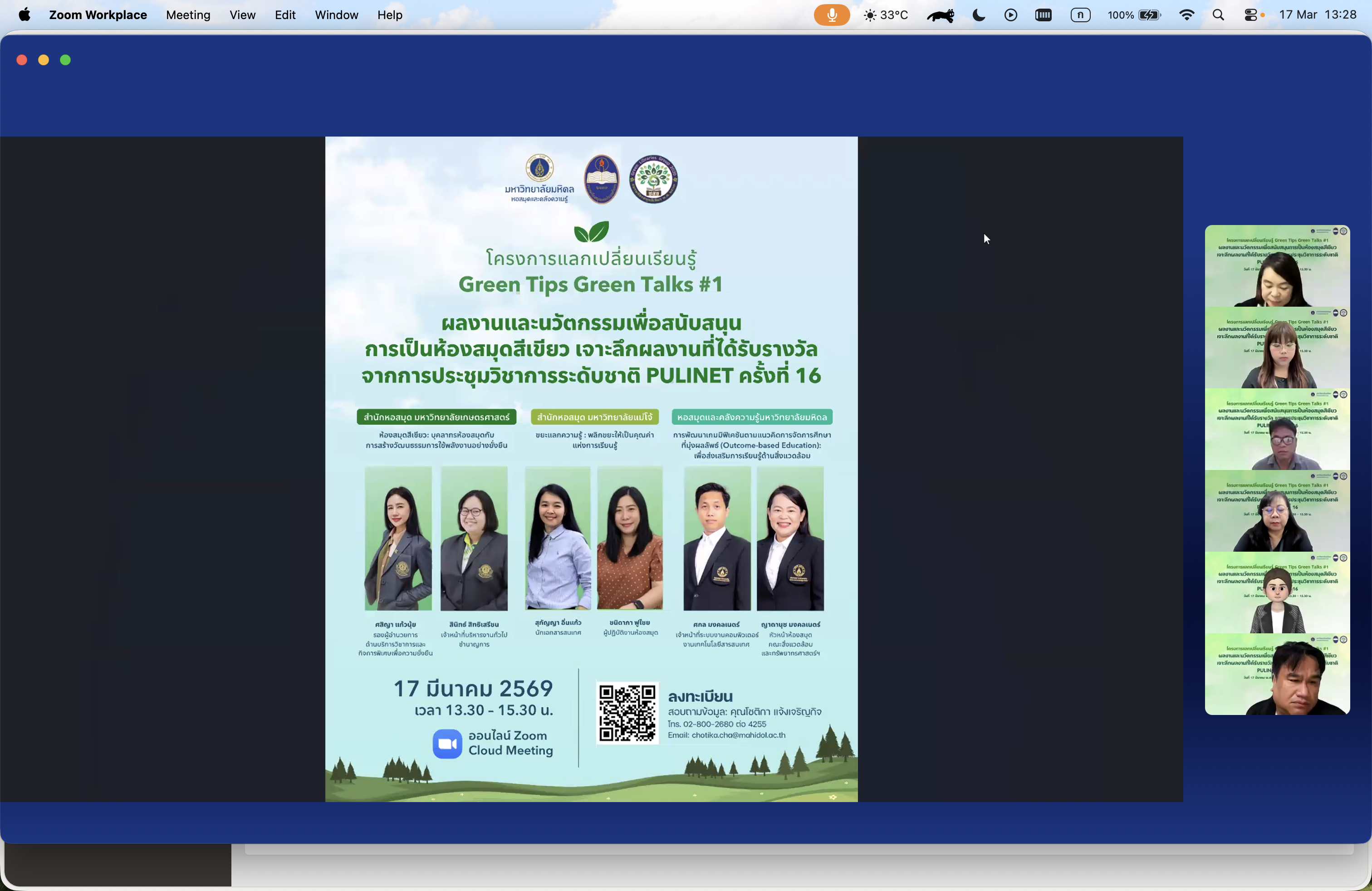The height and width of the screenshot is (891, 1372).
Task: Click the green full-screen window button
Action: click(65, 60)
